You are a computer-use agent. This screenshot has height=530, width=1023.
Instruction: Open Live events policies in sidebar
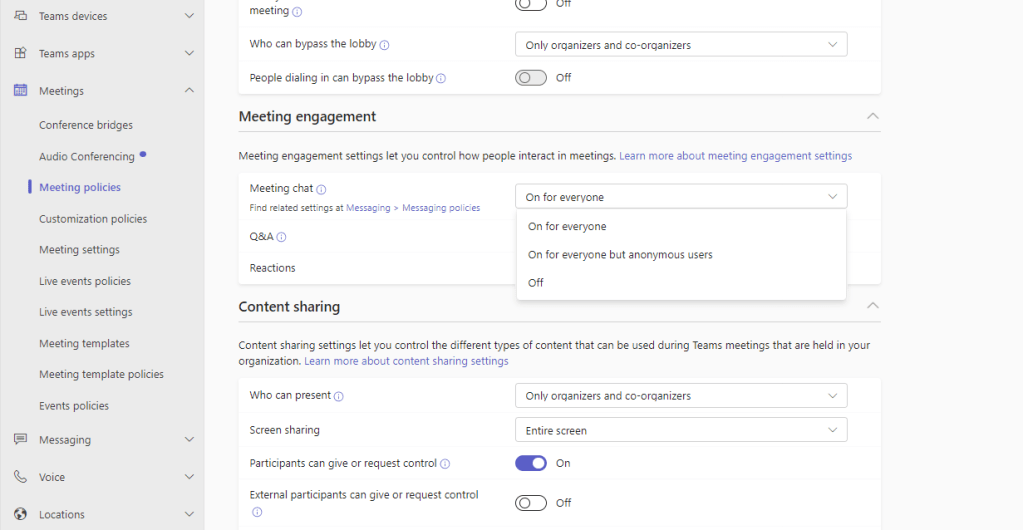click(x=85, y=281)
